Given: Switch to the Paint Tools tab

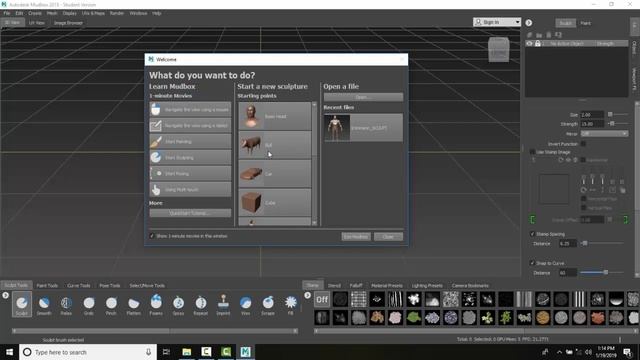Looking at the screenshot, I should [x=47, y=285].
